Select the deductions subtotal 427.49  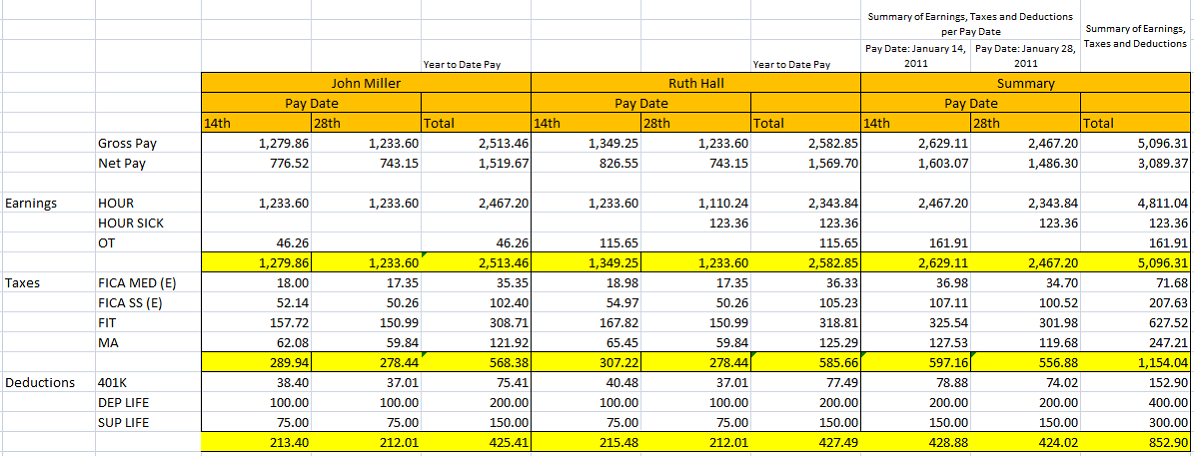[x=805, y=443]
